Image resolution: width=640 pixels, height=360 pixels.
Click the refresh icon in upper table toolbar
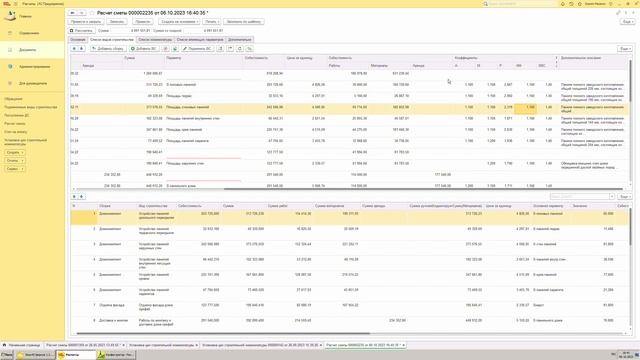pyautogui.click(x=240, y=49)
